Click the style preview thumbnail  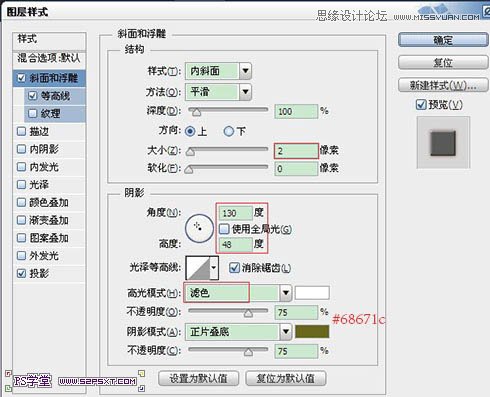click(443, 143)
